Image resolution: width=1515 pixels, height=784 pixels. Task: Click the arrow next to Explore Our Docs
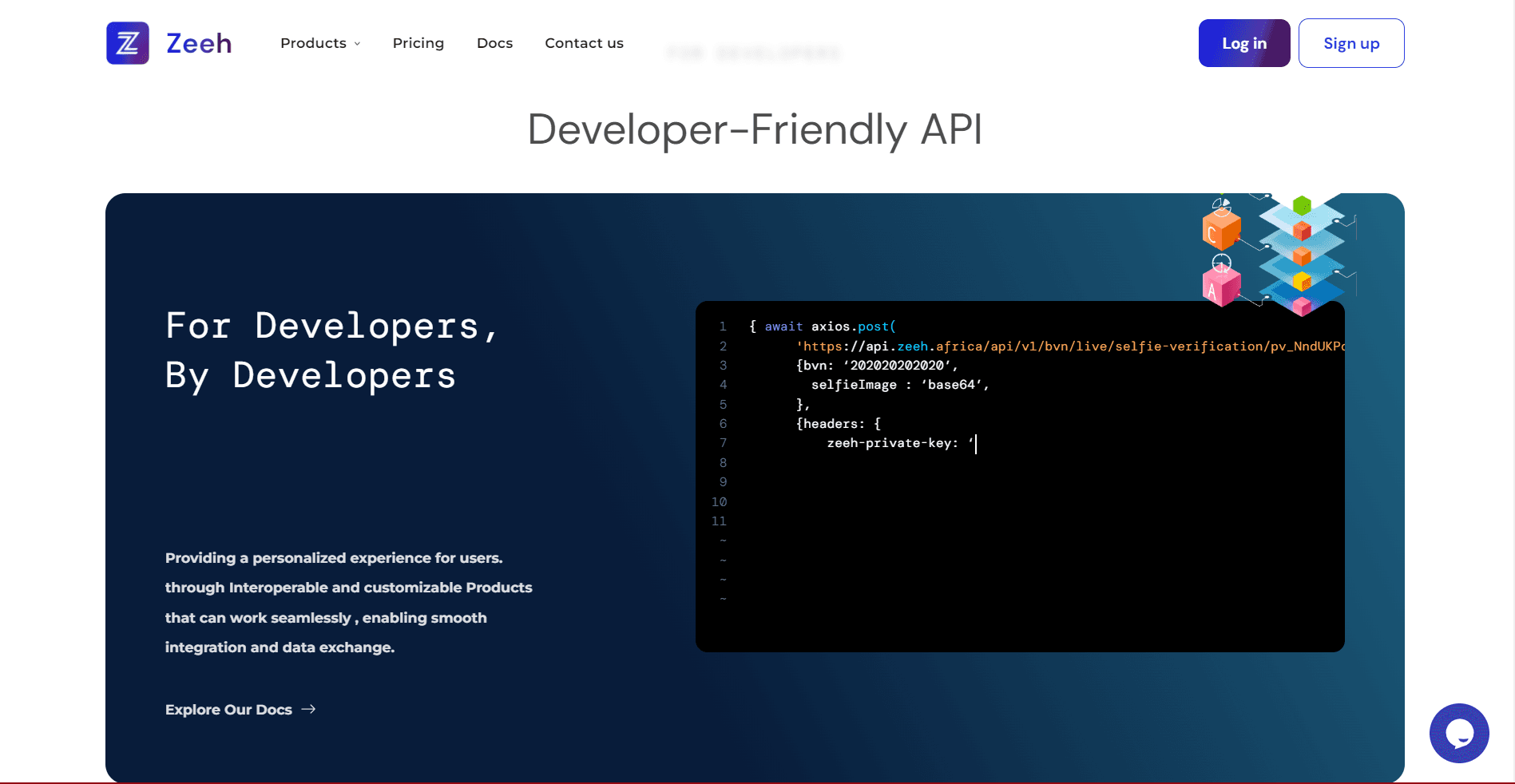point(308,709)
